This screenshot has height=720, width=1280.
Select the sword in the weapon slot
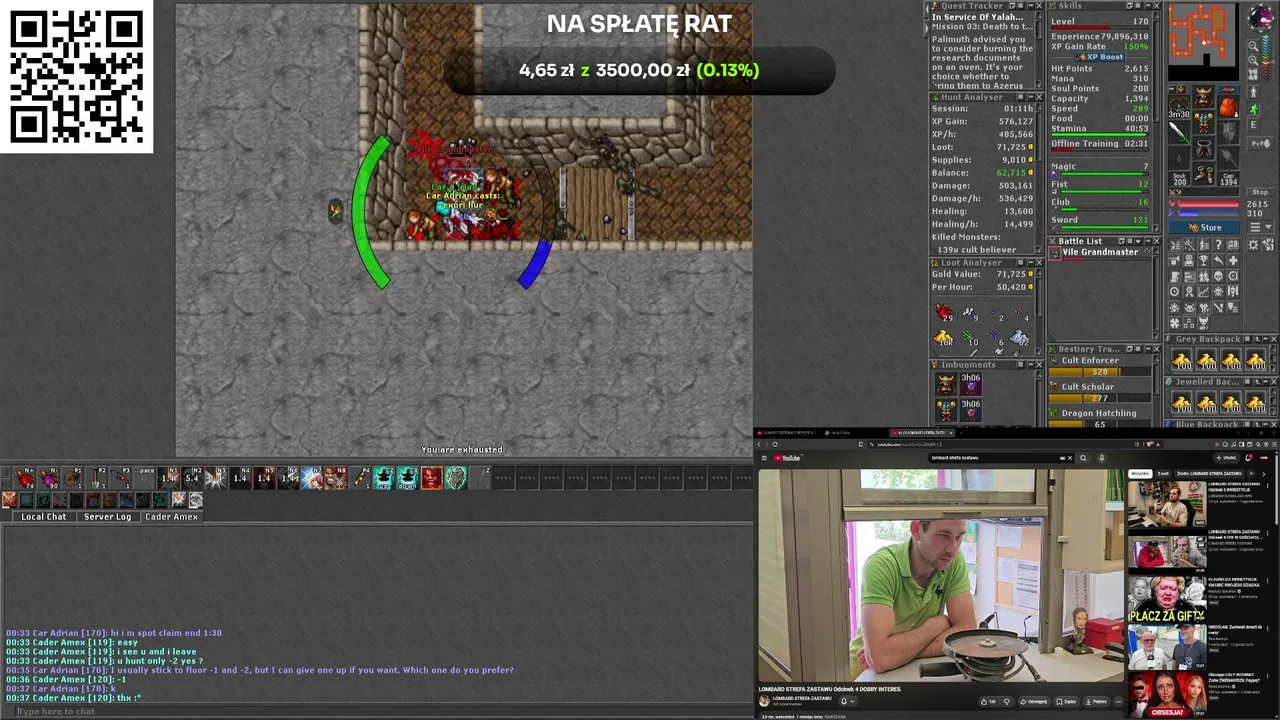1180,132
